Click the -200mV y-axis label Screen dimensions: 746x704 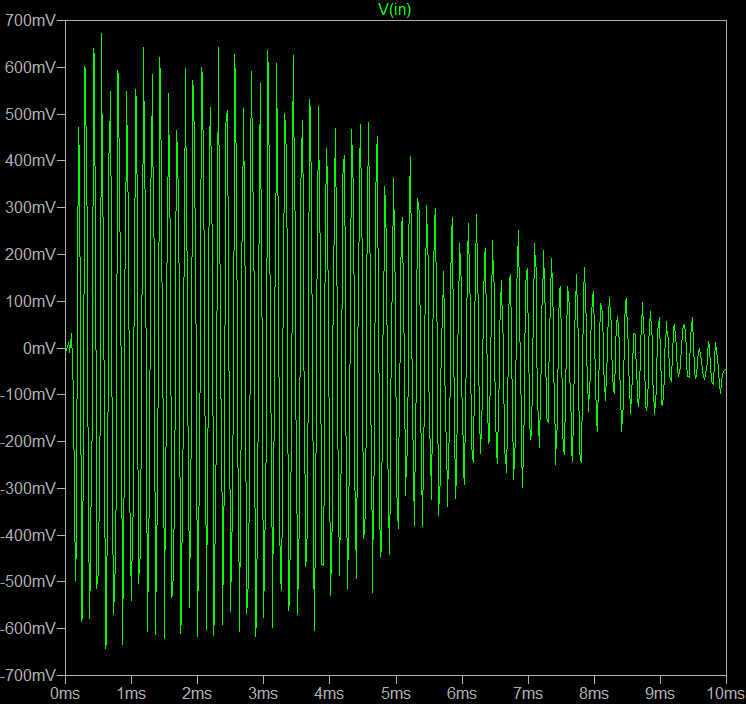[28, 441]
